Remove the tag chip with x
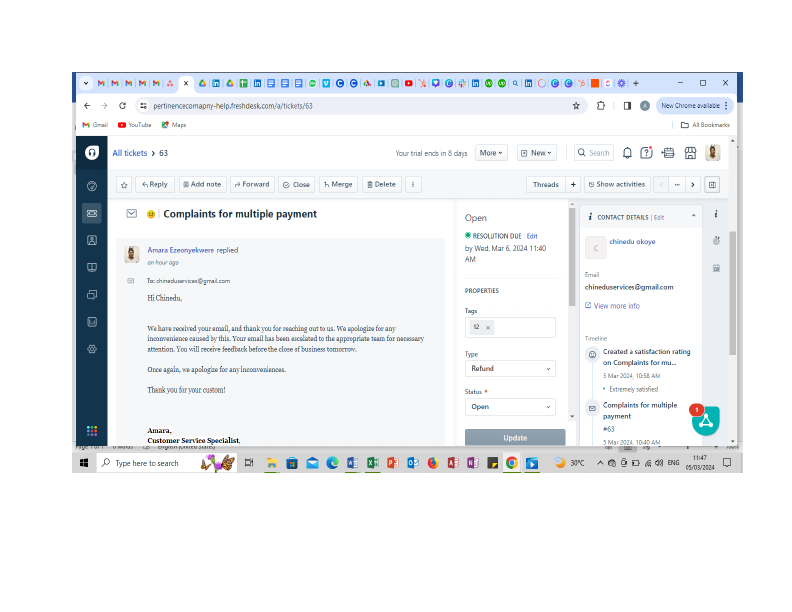Image resolution: width=792 pixels, height=612 pixels. [x=488, y=328]
